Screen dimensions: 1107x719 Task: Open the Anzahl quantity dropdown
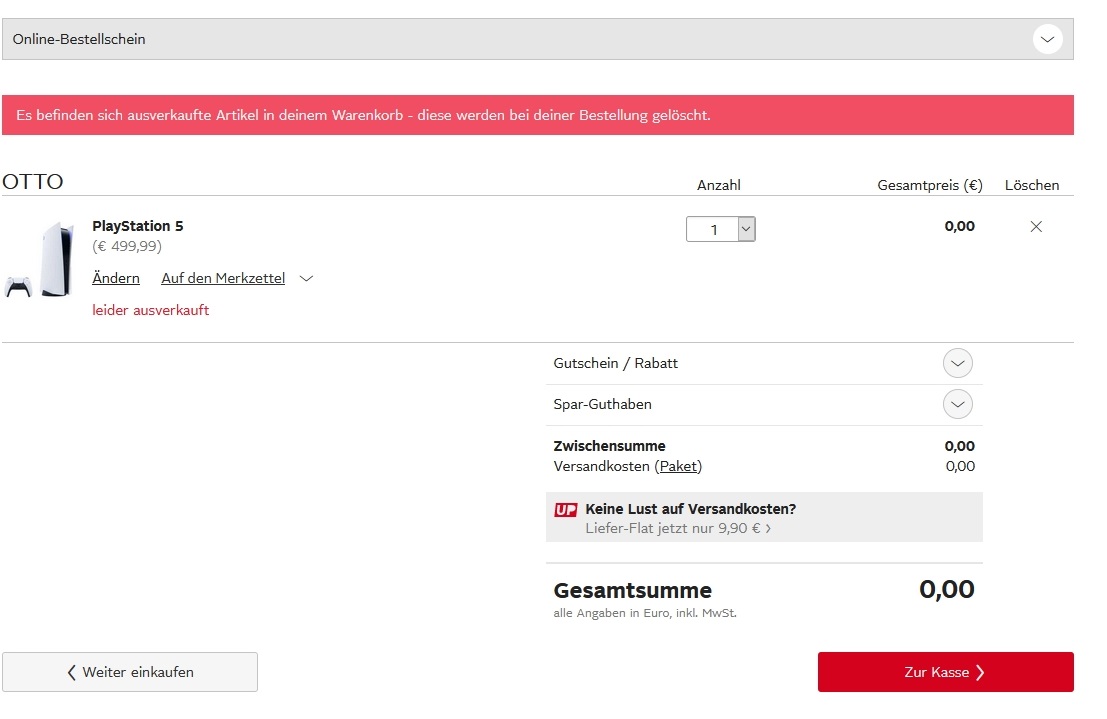point(721,229)
